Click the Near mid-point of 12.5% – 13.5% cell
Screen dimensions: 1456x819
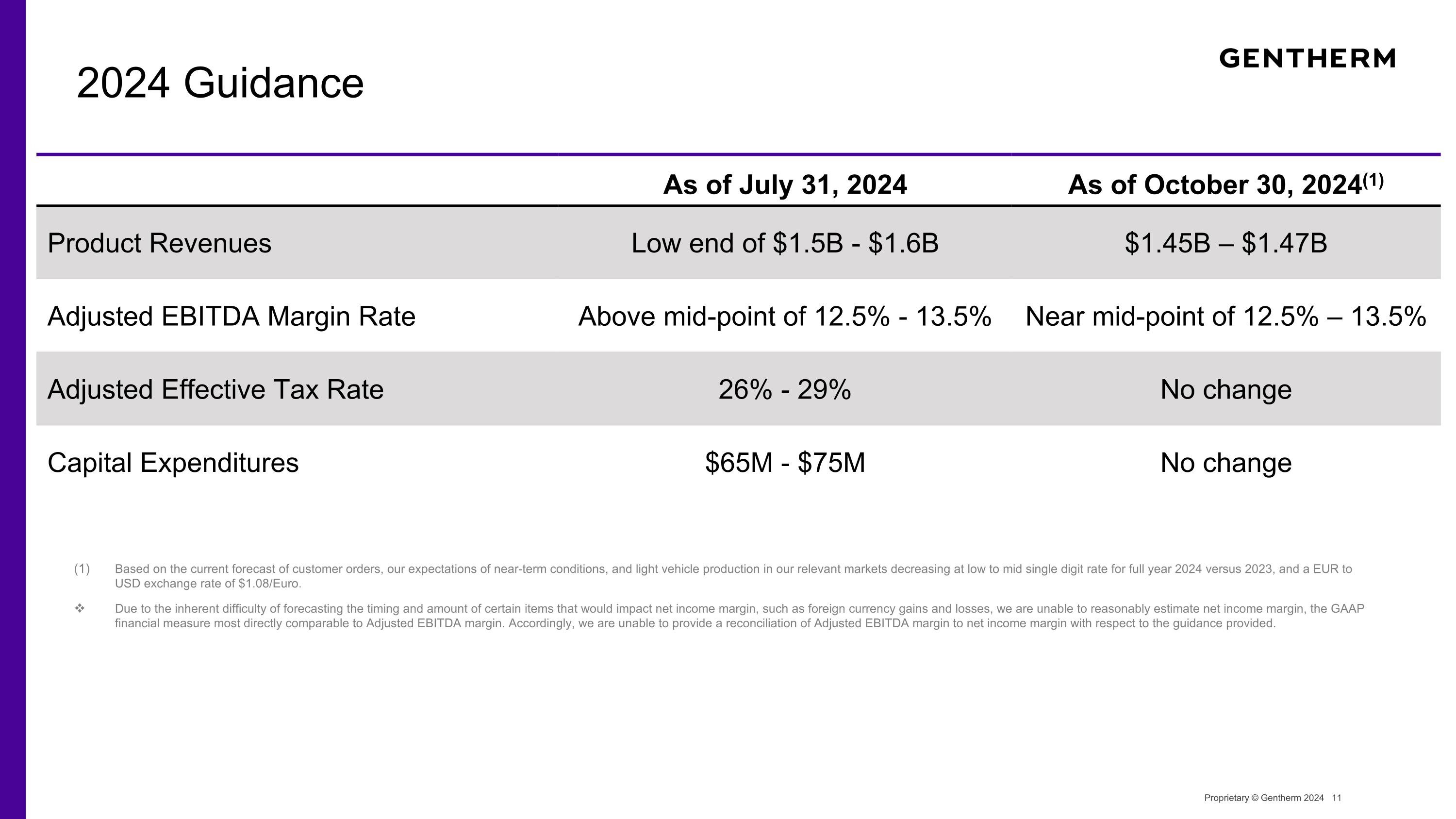1225,316
